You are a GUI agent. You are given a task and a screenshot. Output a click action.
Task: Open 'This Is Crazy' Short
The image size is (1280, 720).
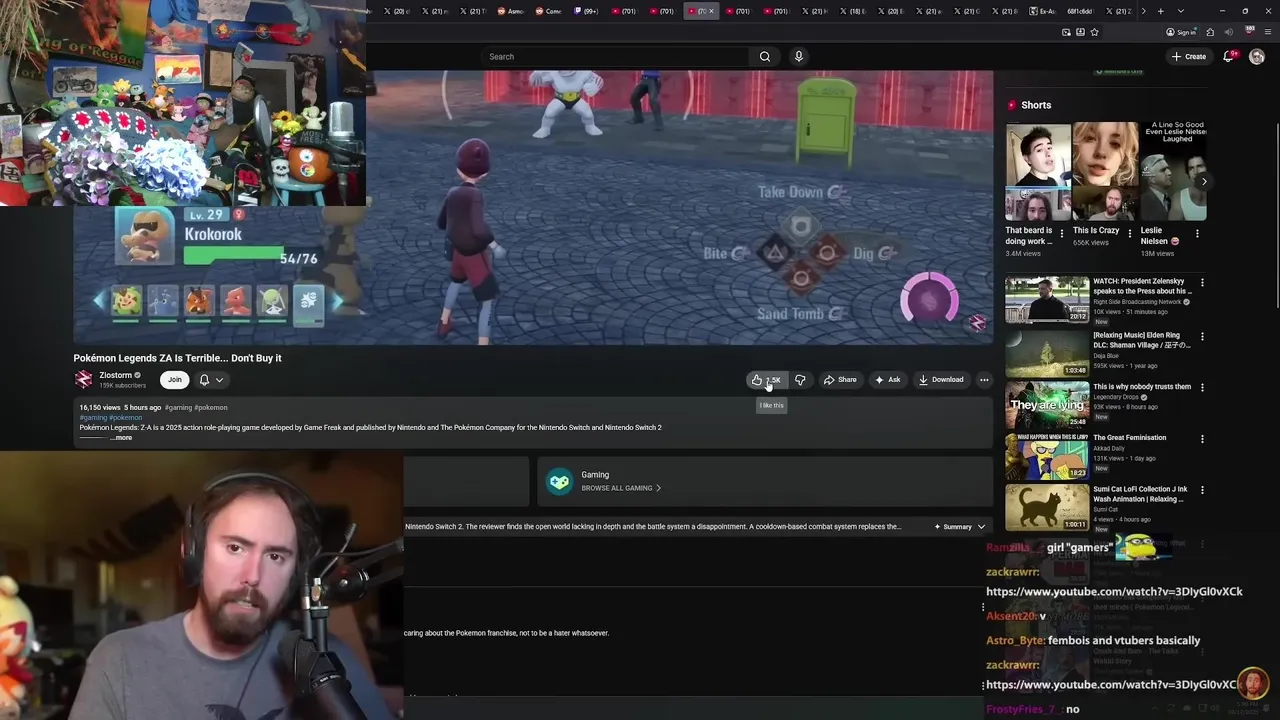[x=1105, y=172]
